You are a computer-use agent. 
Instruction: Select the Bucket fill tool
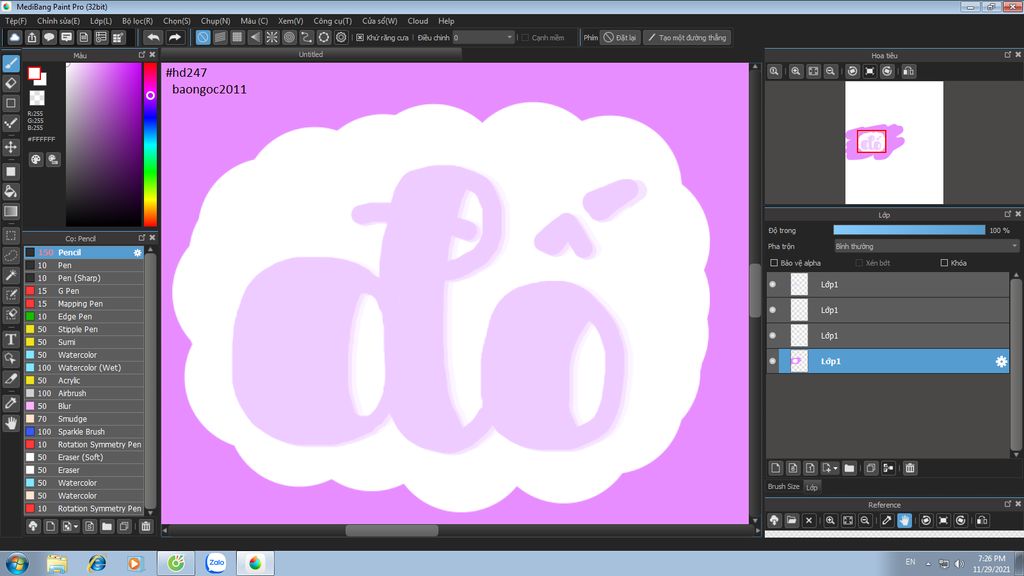point(11,191)
